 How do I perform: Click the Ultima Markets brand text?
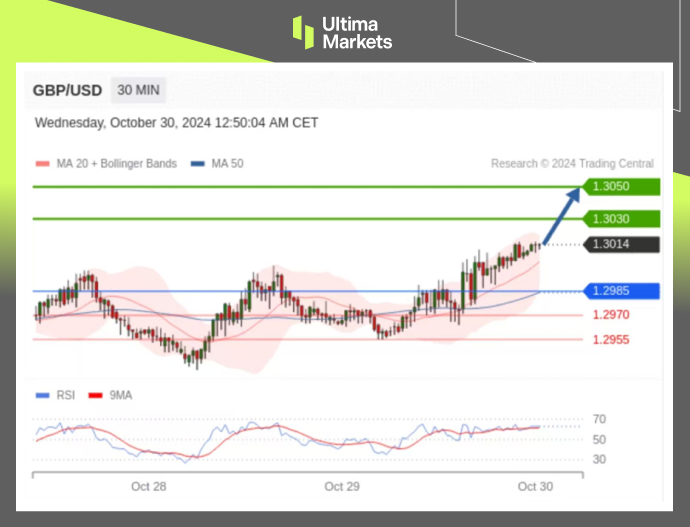tap(357, 33)
